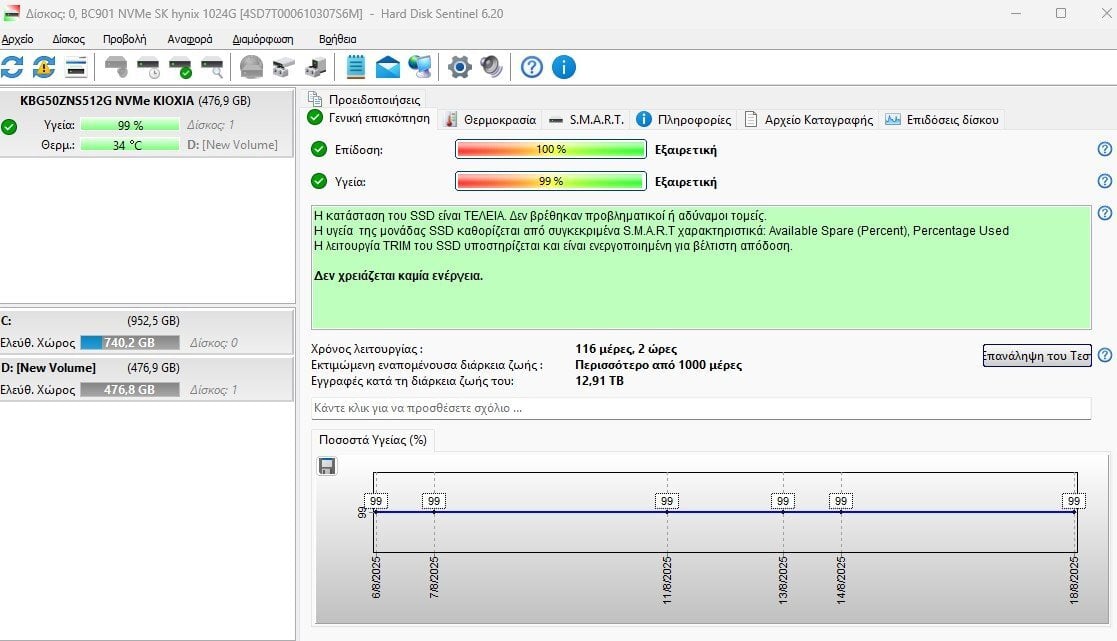Click the 18/8/2025 data point on graph
The width and height of the screenshot is (1117, 641).
click(1075, 511)
